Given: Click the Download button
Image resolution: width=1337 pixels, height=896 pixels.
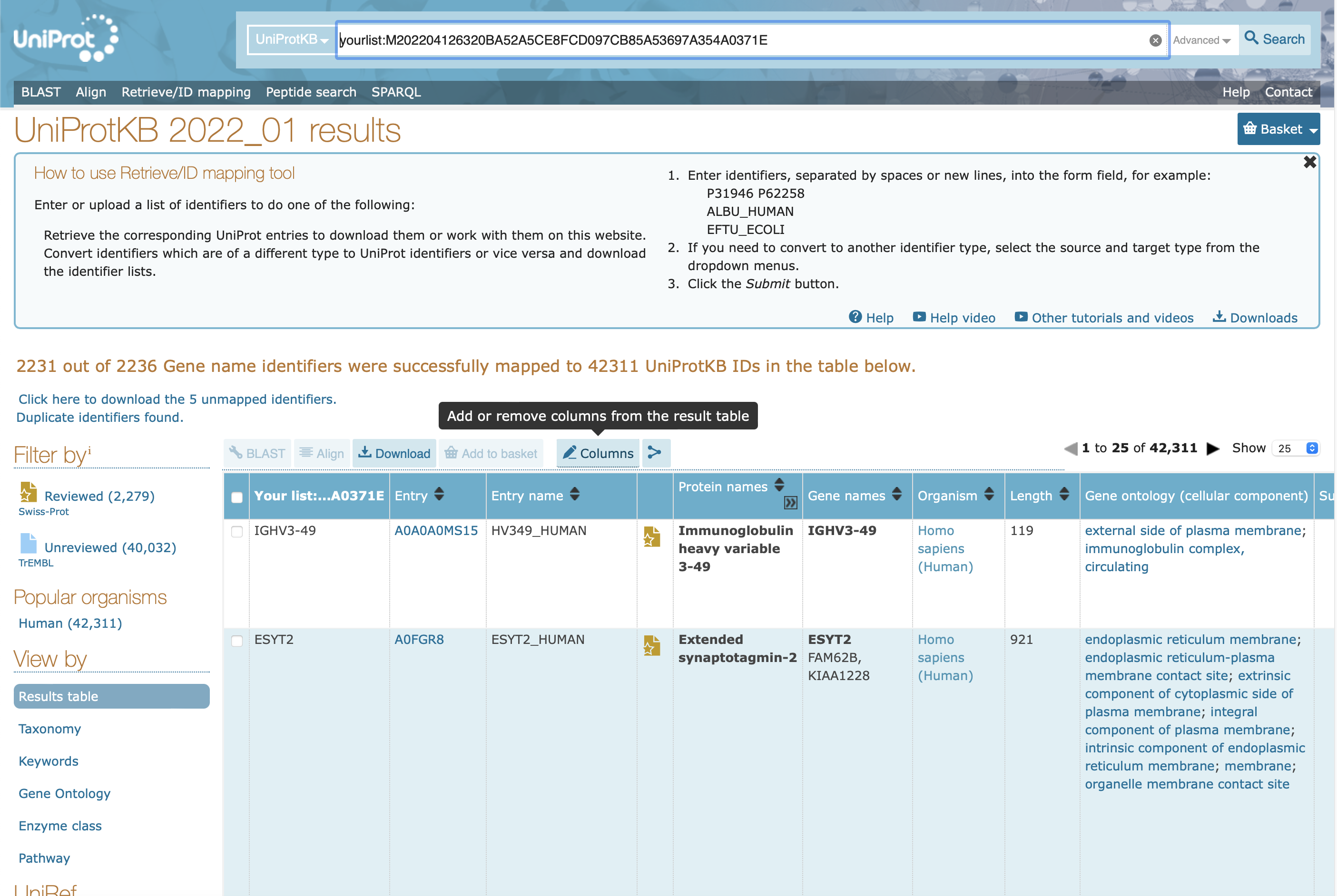Looking at the screenshot, I should click(394, 453).
